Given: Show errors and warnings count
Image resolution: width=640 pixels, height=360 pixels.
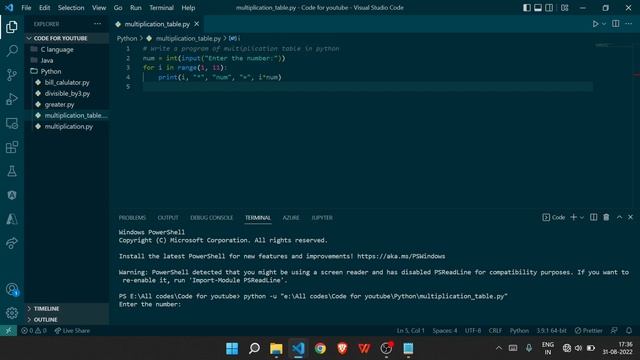Looking at the screenshot, I should point(34,331).
